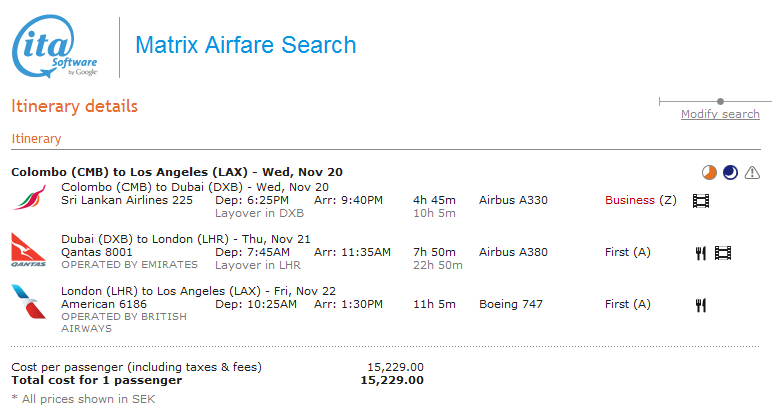Screen dimensions: 772x406
Task: Click the progress marker dot above Modify search
Action: 720,101
